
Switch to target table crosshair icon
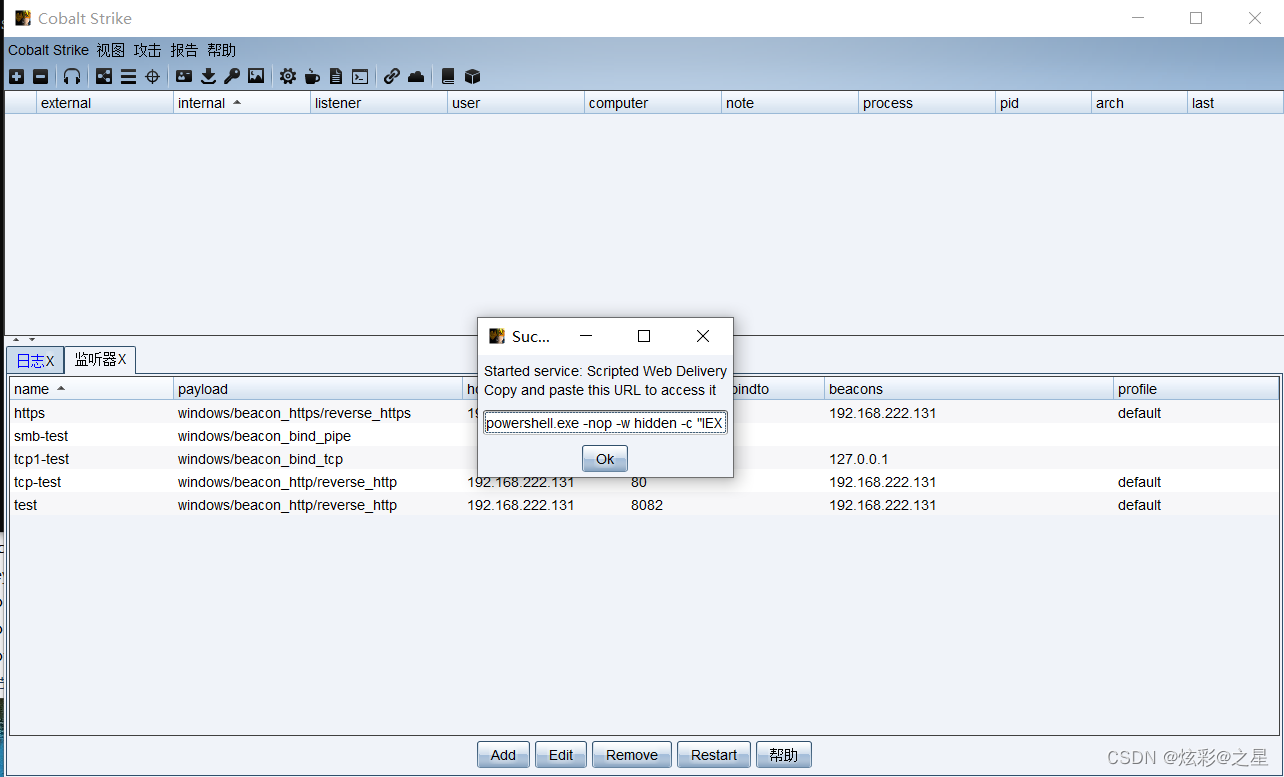tap(152, 76)
